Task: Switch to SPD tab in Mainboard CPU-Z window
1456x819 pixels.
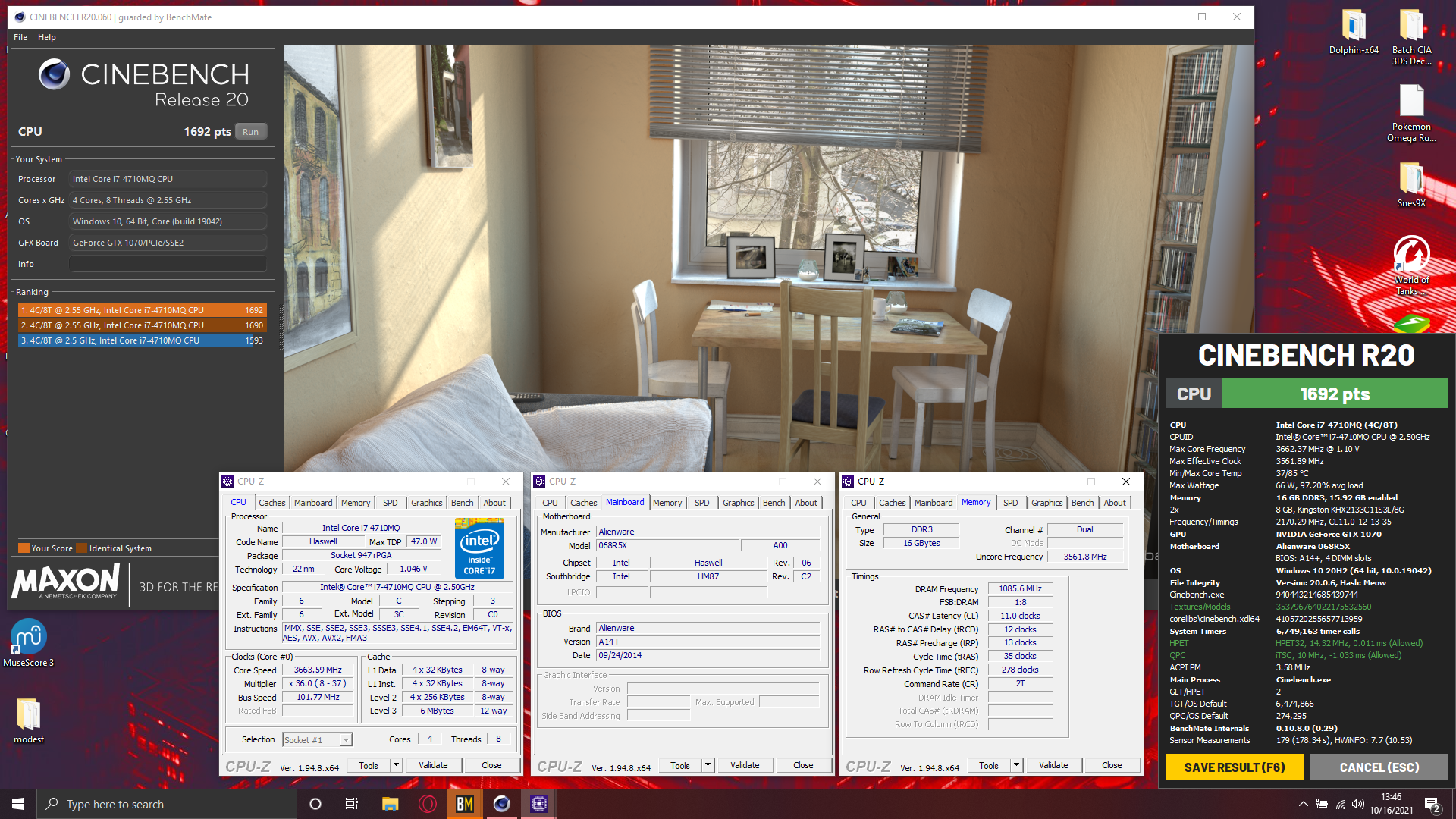Action: point(701,503)
